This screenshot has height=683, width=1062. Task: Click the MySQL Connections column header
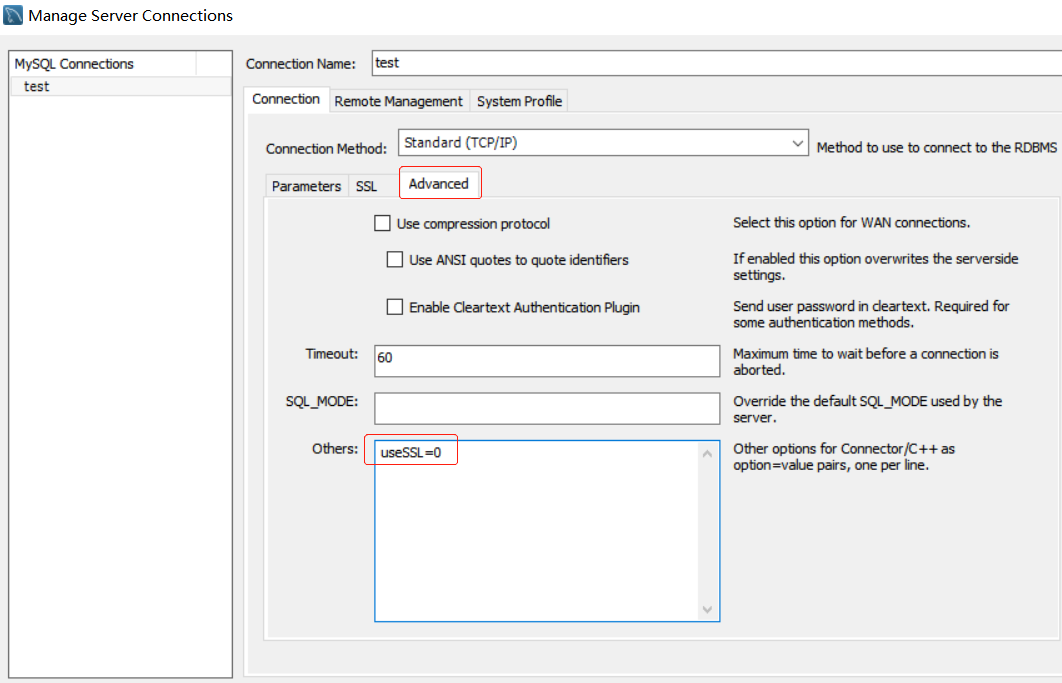coord(104,64)
